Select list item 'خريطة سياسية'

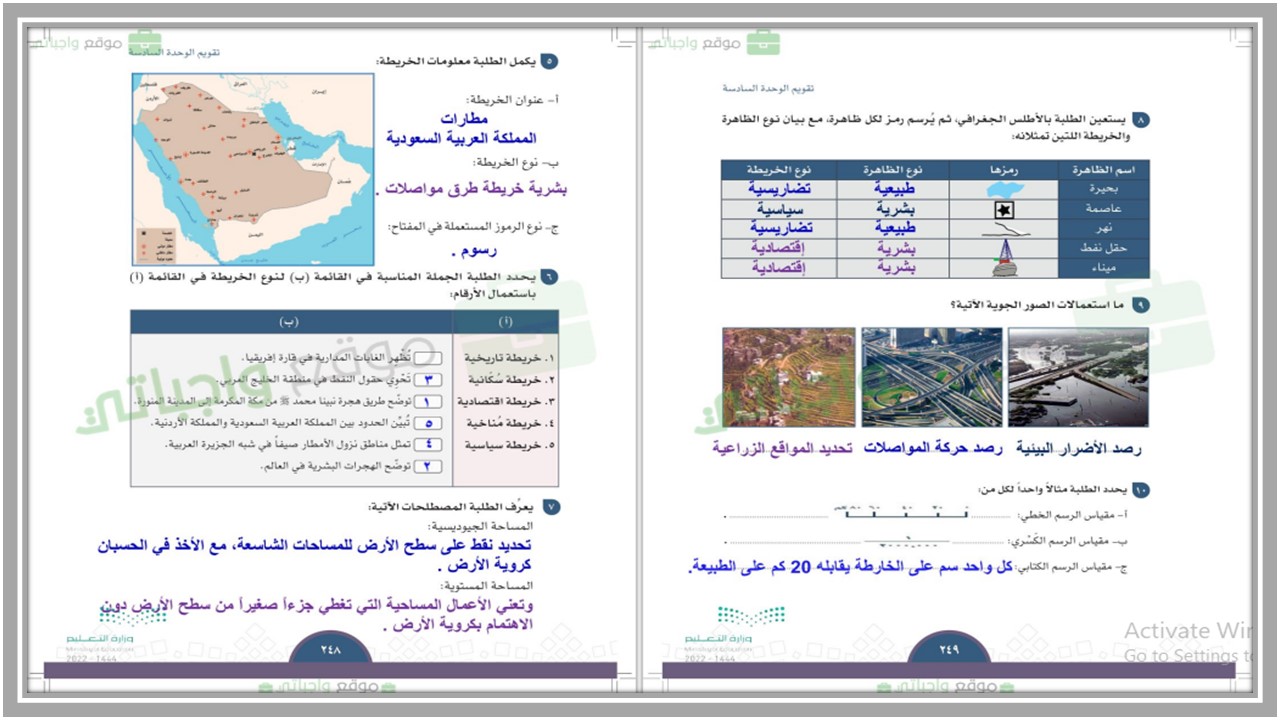coord(509,444)
